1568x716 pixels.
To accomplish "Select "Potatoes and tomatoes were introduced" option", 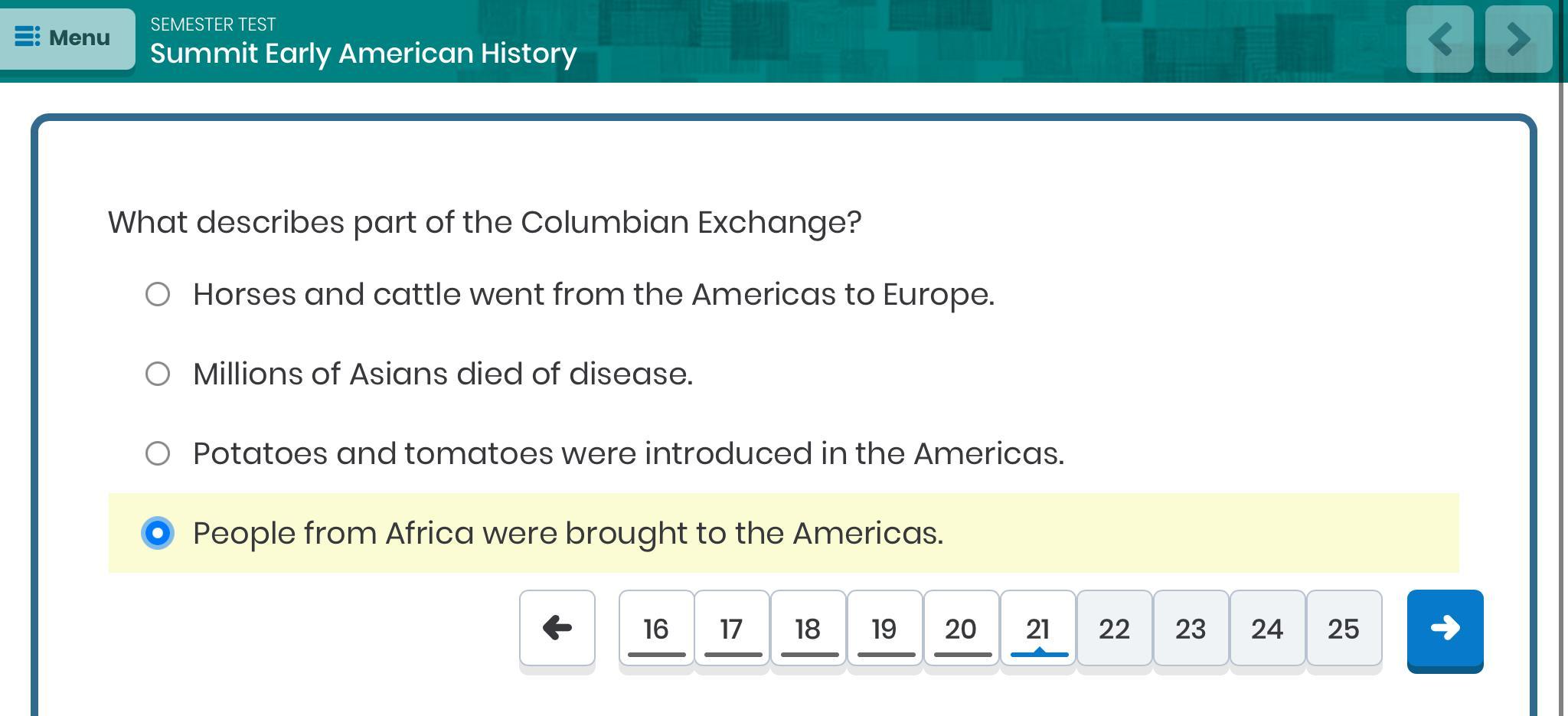I will click(x=158, y=453).
